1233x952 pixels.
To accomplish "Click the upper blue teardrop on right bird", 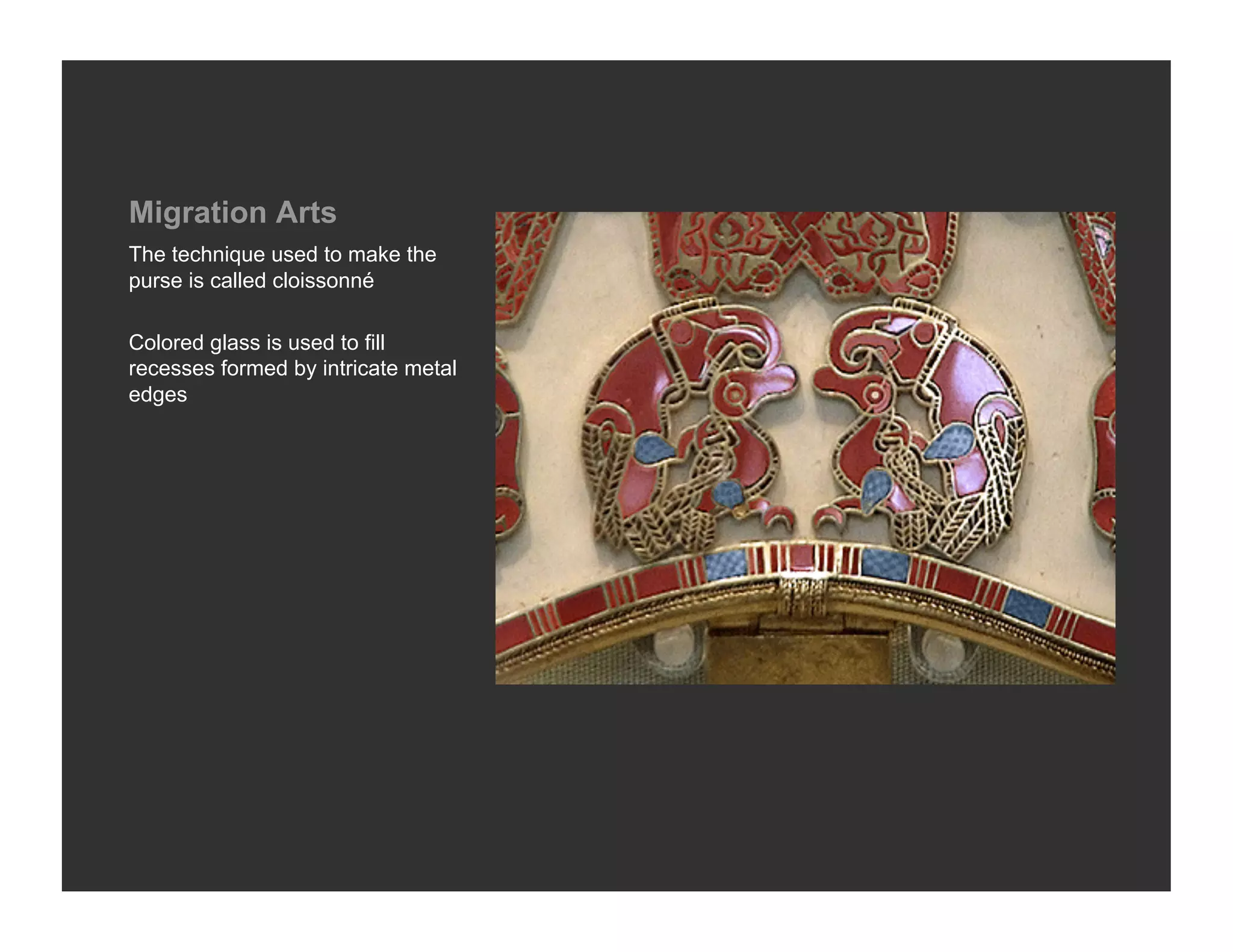I will [950, 442].
